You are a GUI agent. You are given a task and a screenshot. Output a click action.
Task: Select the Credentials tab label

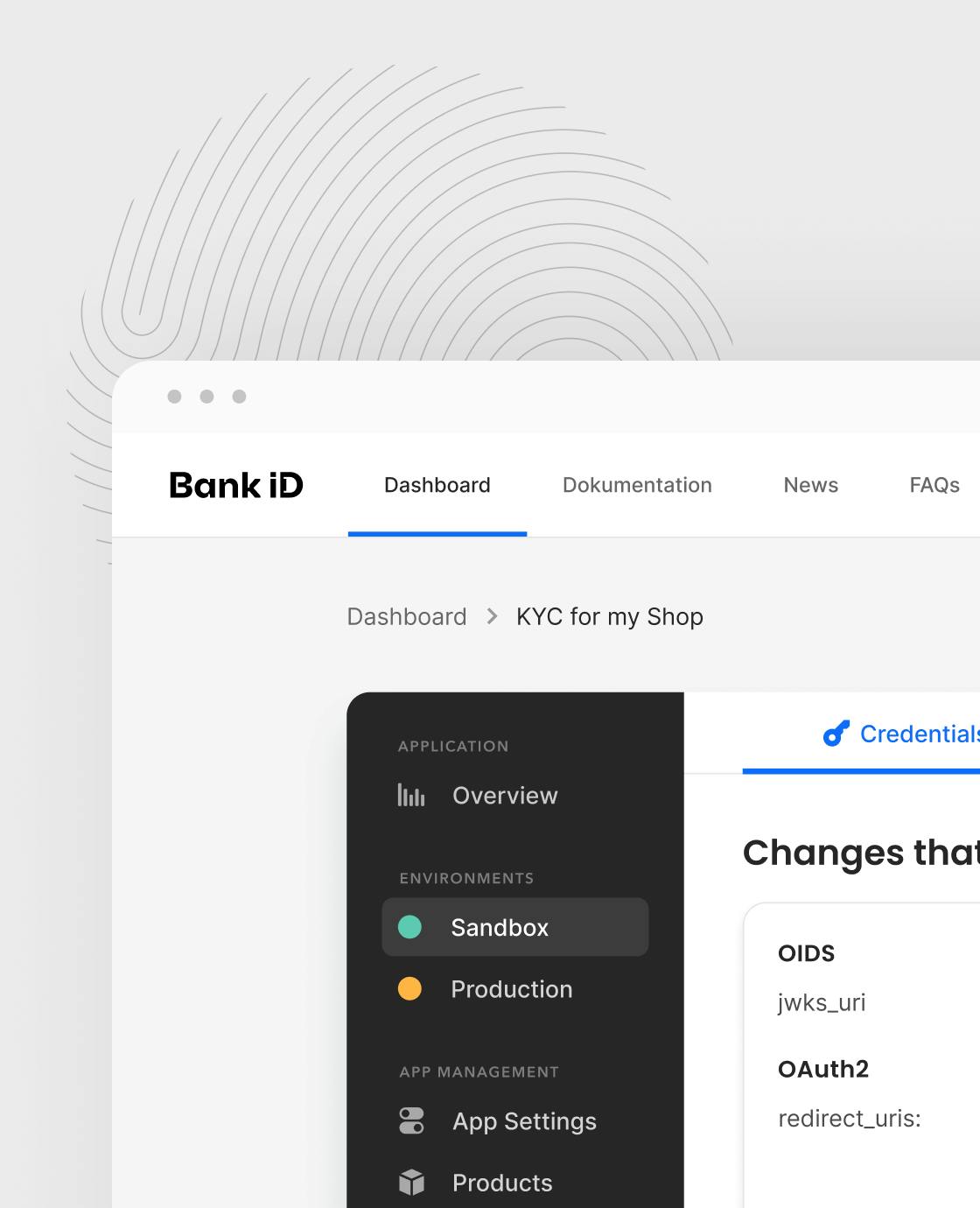pyautogui.click(x=920, y=734)
